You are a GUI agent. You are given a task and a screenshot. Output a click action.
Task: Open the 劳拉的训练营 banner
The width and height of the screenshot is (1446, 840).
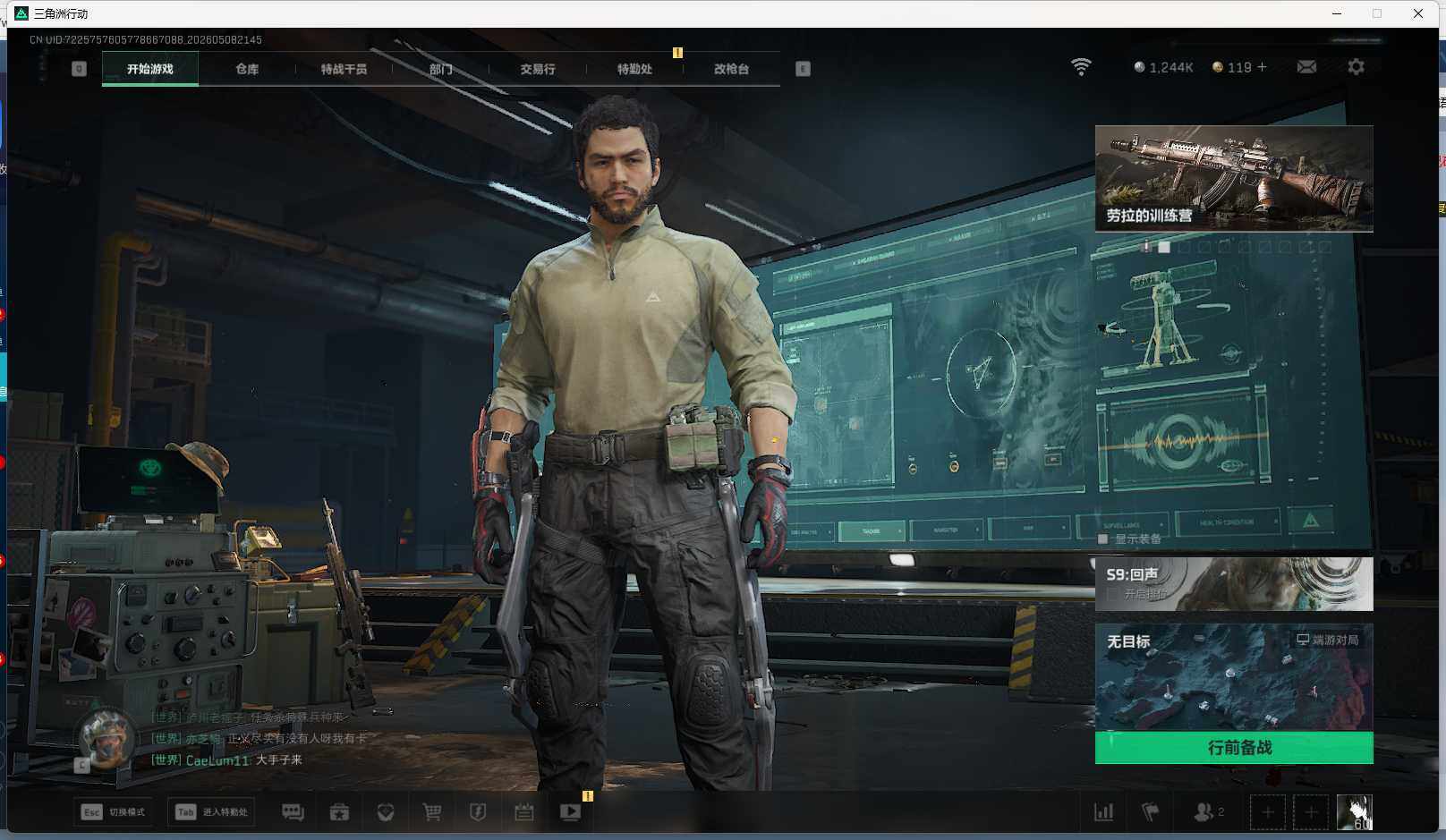click(x=1234, y=178)
